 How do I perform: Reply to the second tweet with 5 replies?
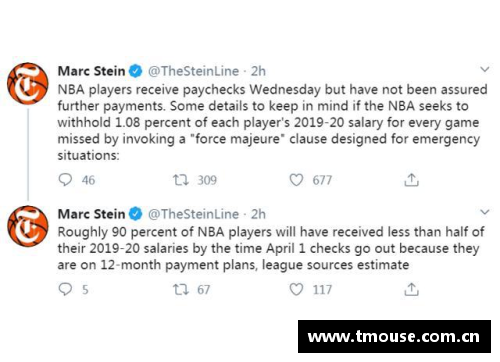[65, 289]
